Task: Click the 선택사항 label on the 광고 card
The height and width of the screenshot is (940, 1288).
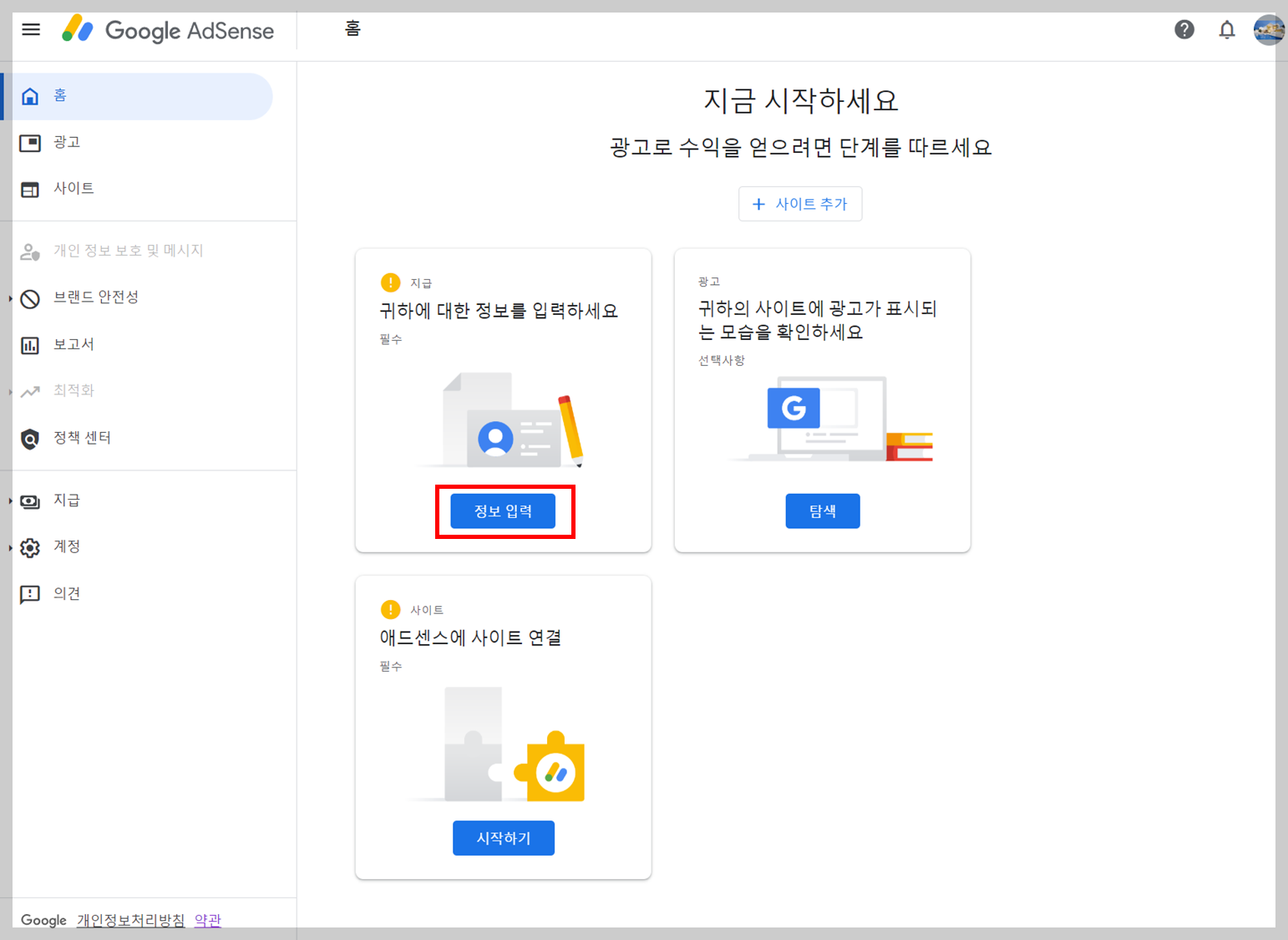Action: [x=722, y=360]
